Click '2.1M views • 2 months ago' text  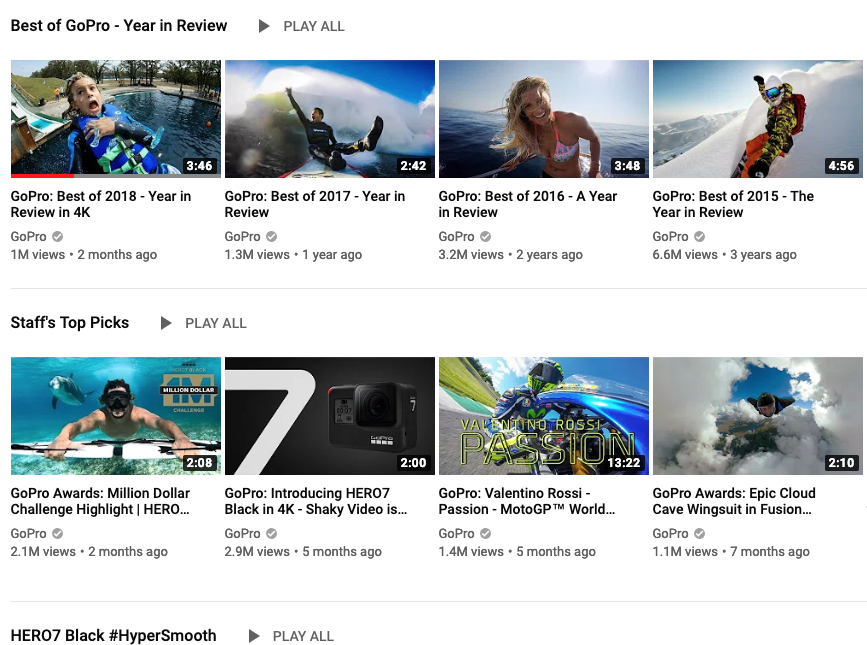pos(89,552)
